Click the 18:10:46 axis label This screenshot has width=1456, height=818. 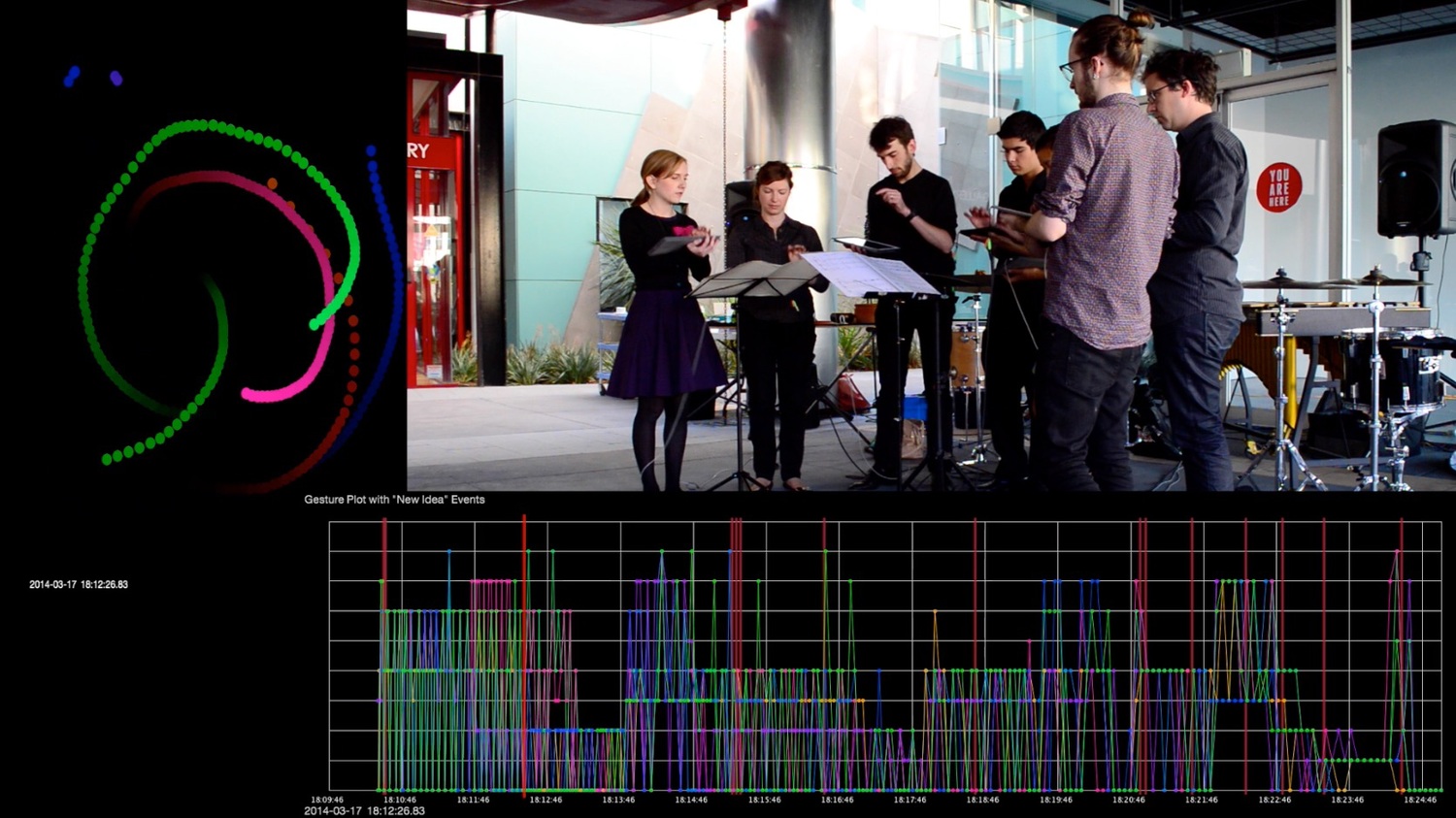point(400,801)
